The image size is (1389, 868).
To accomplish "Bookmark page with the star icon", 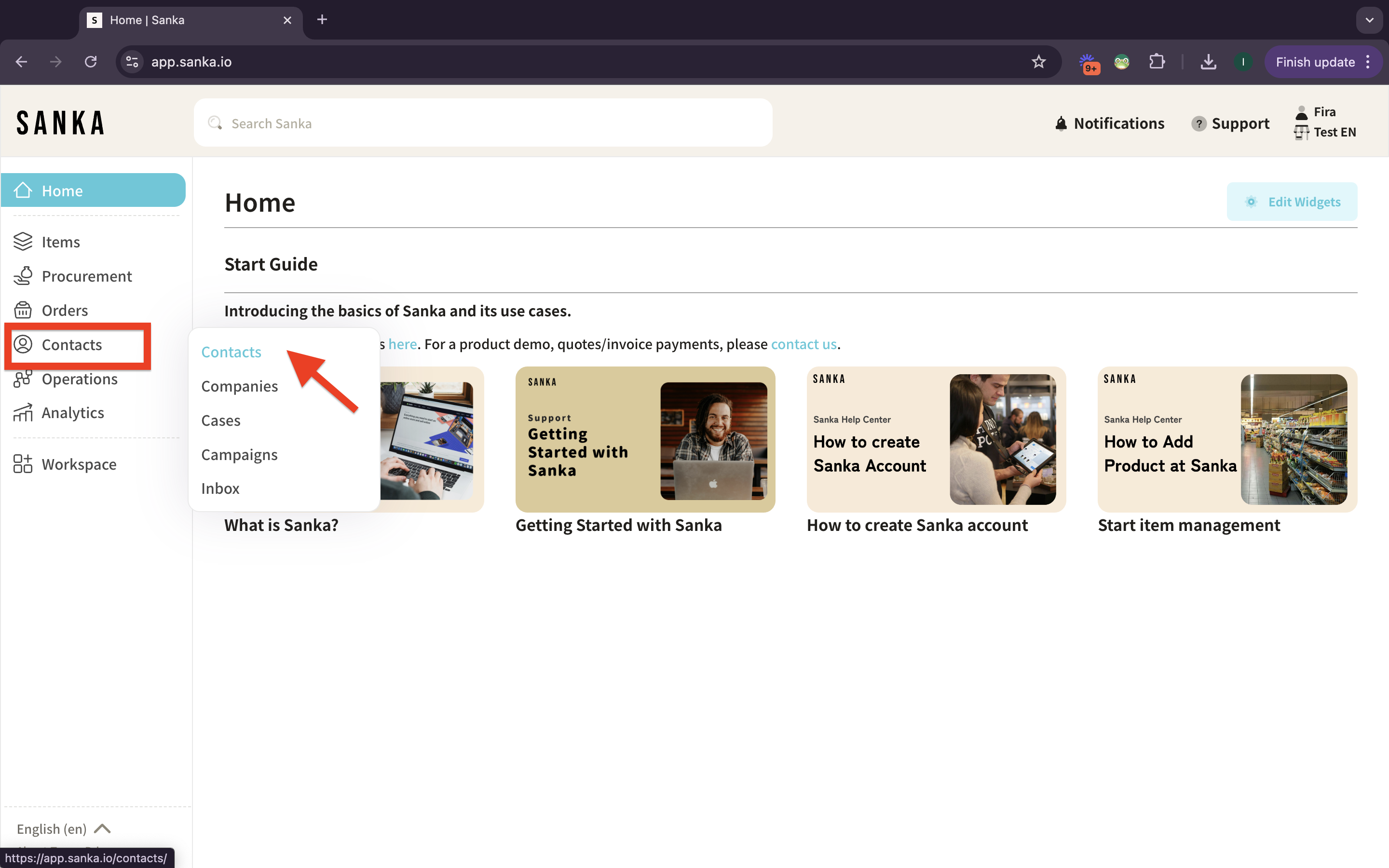I will 1038,62.
